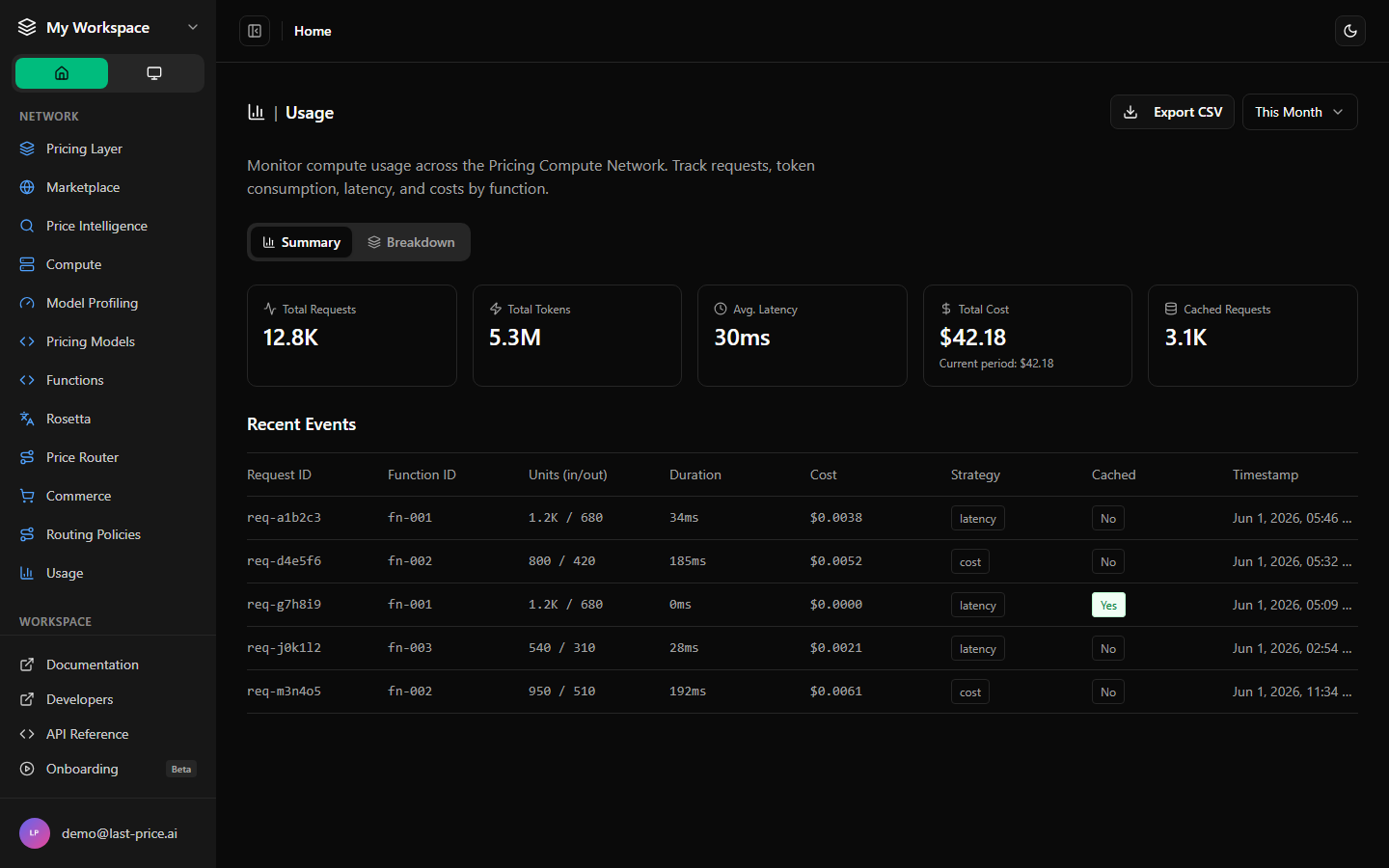Toggle dark mode with the moon icon
This screenshot has height=868, width=1389.
(x=1350, y=31)
